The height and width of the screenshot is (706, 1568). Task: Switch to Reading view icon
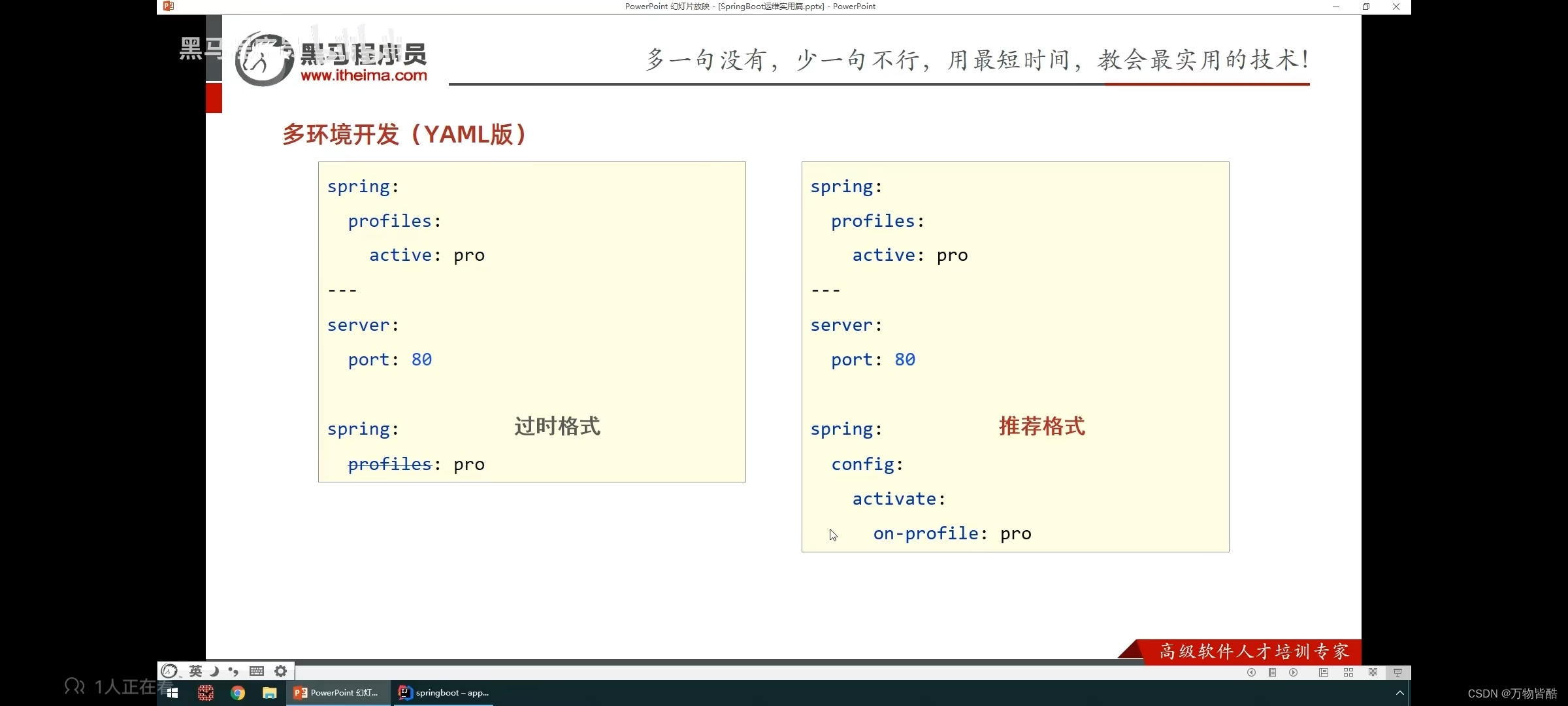tap(1373, 672)
